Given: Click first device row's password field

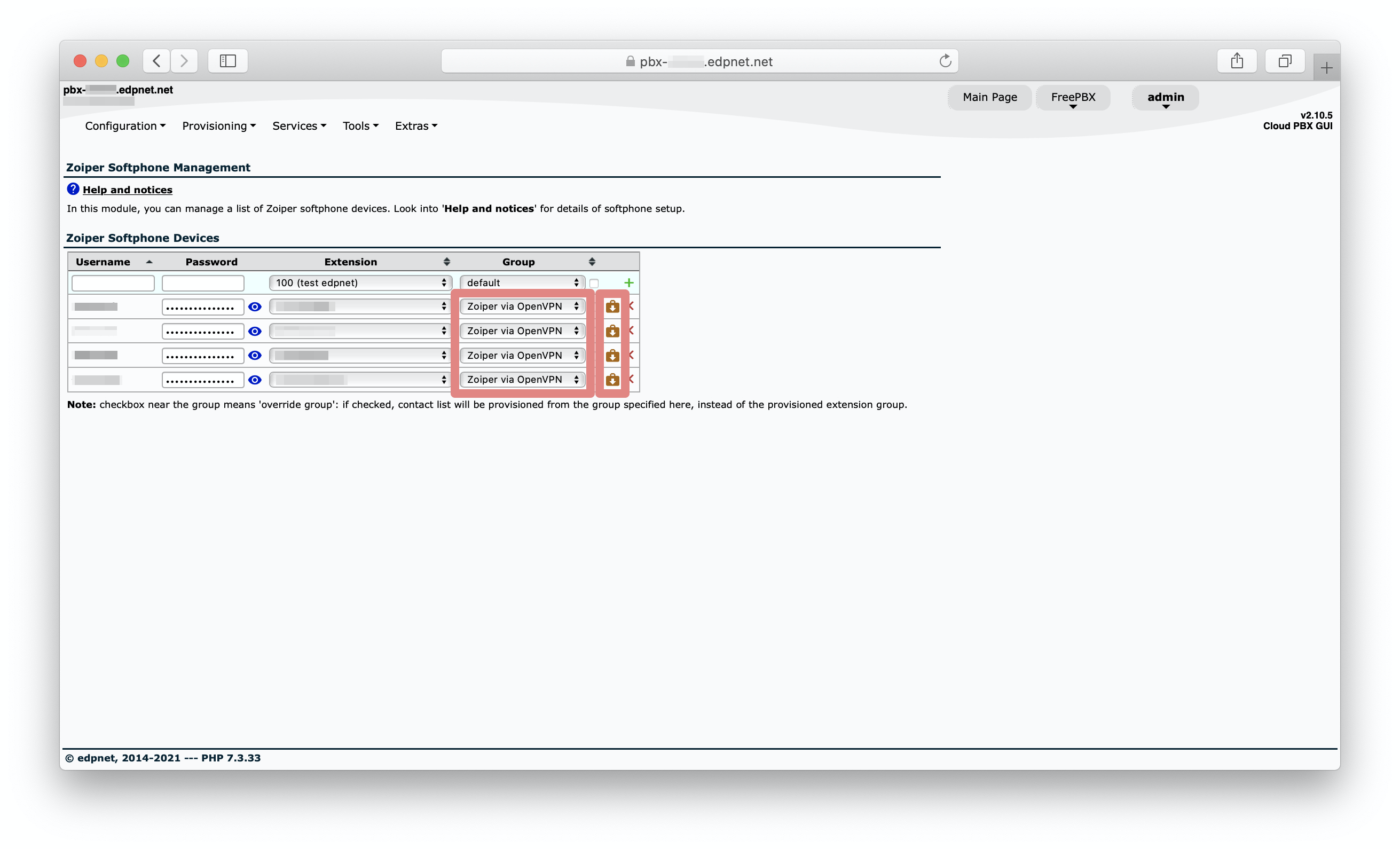Looking at the screenshot, I should coord(203,307).
